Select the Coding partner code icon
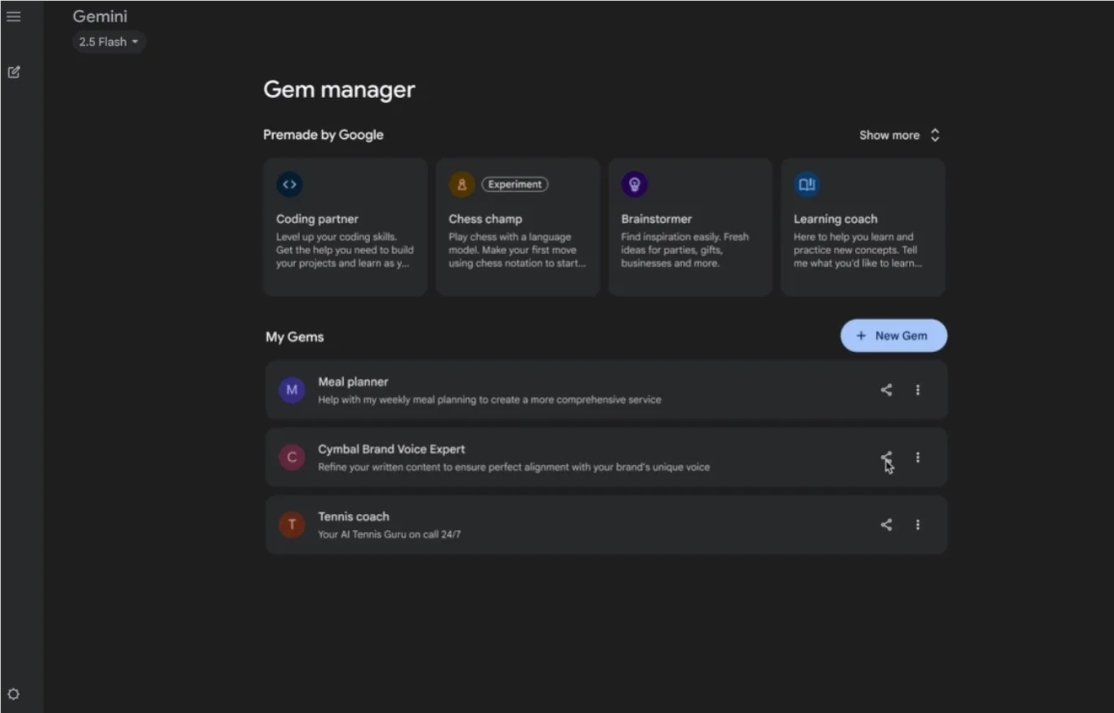1114x713 pixels. 289,184
